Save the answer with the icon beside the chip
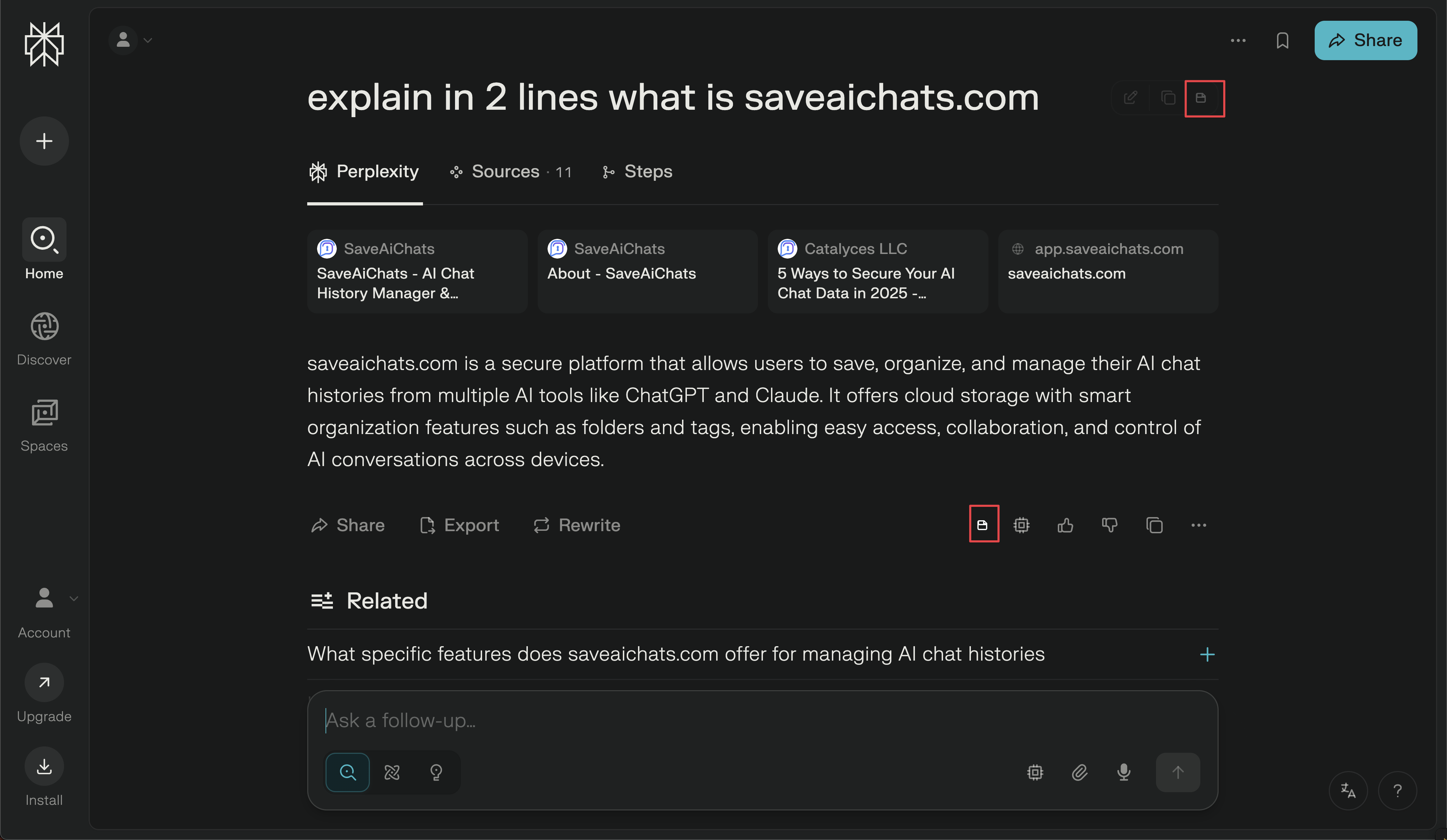 982,525
